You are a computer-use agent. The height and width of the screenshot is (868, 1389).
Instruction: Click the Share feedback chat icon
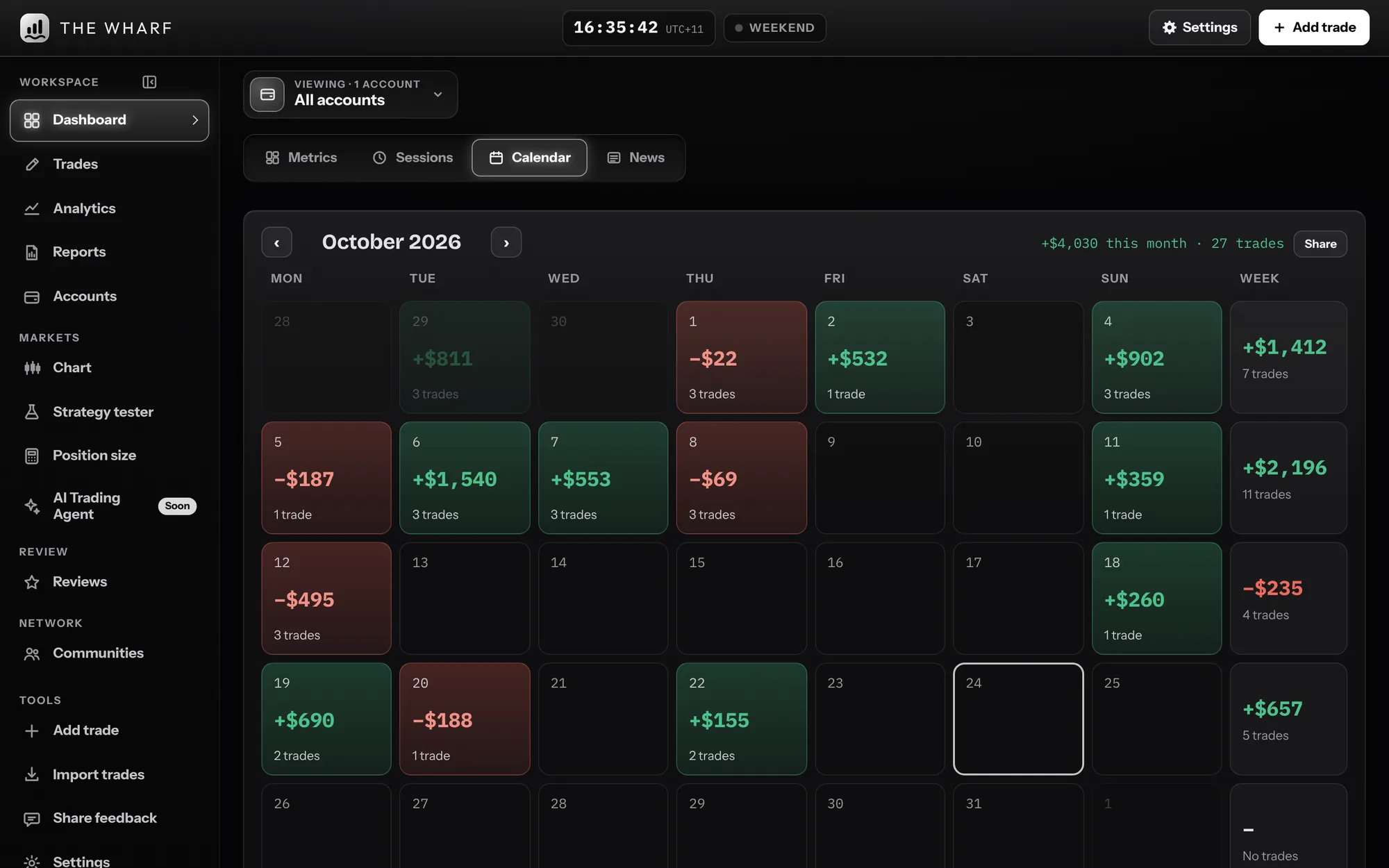point(32,818)
